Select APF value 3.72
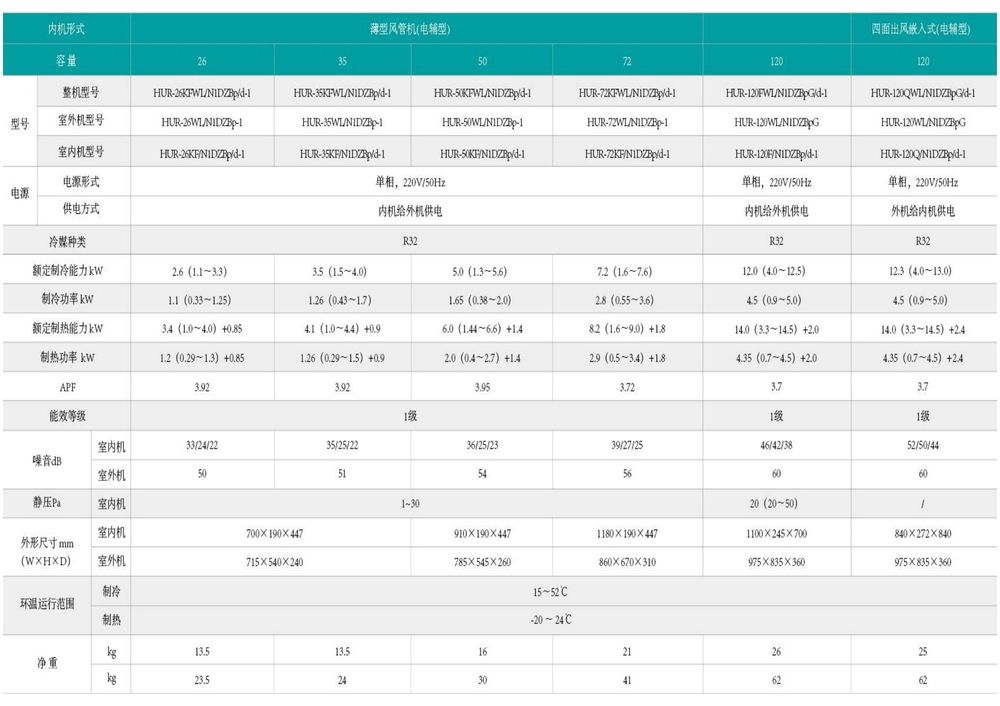Viewport: 1000px width, 706px height. [627, 387]
